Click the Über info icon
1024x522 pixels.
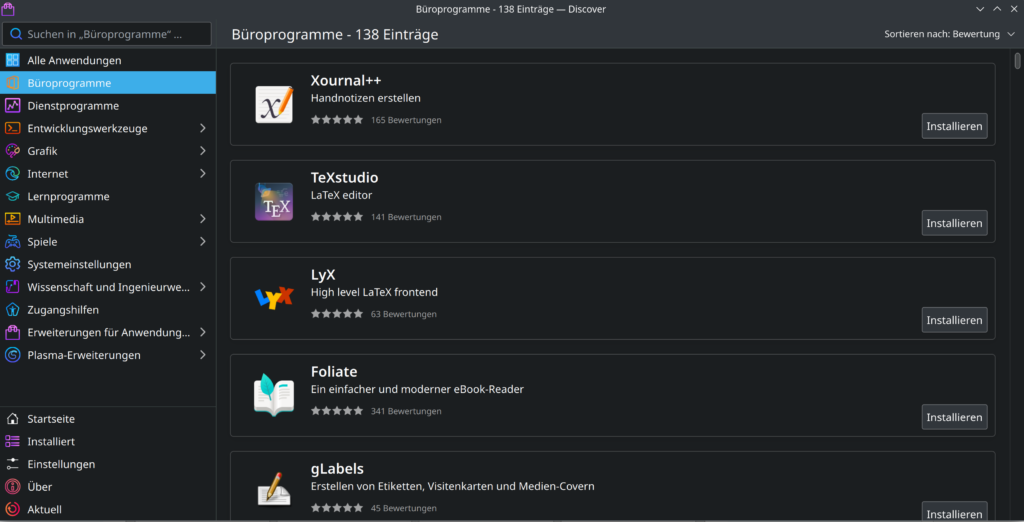(x=12, y=487)
